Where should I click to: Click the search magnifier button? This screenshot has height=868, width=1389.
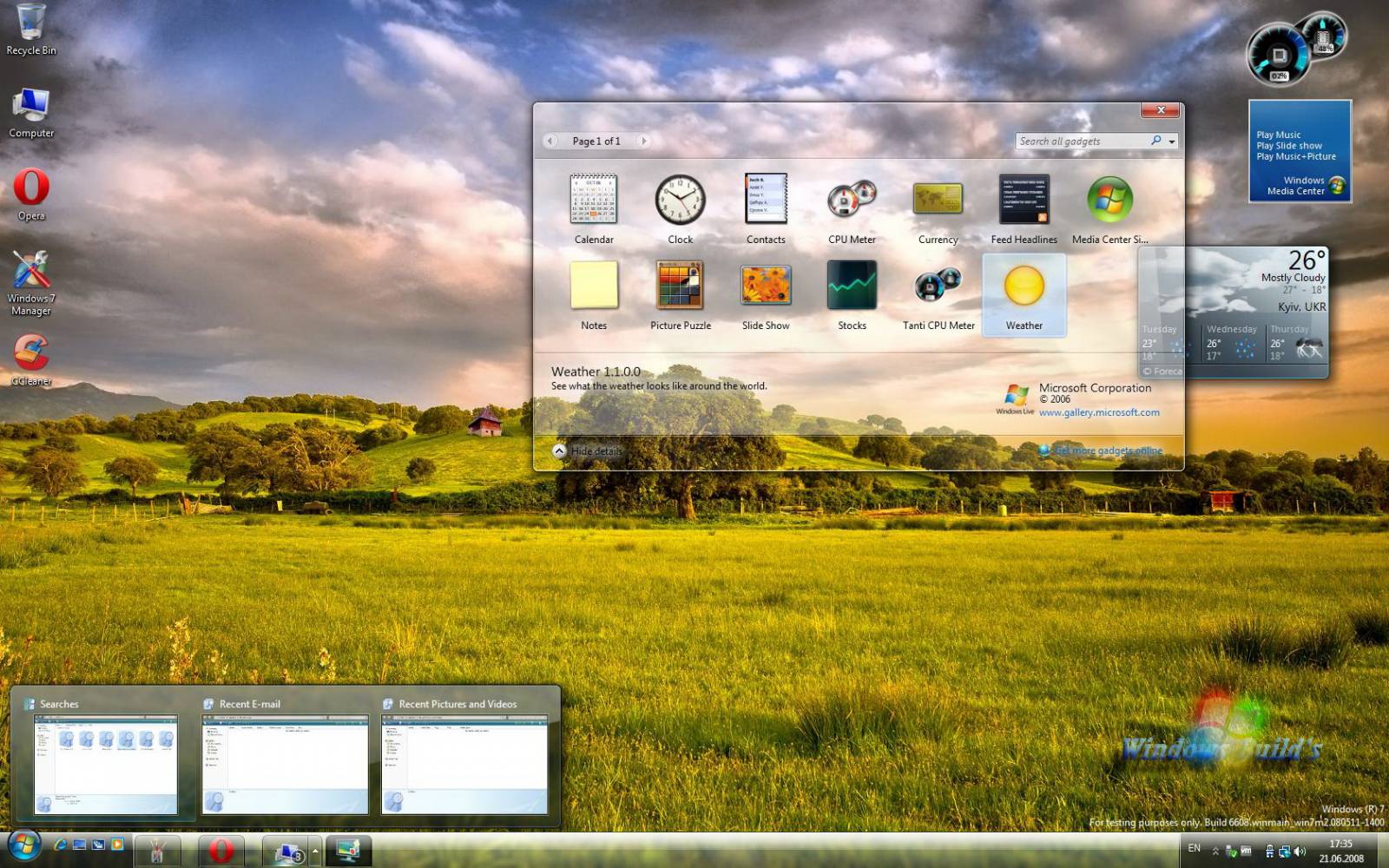click(x=1156, y=141)
